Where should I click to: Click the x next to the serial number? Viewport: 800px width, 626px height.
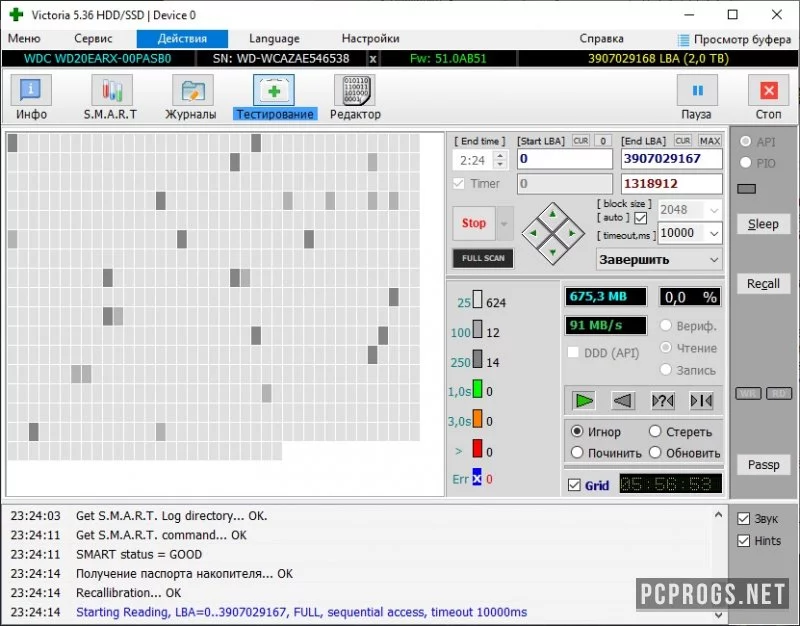(x=373, y=59)
